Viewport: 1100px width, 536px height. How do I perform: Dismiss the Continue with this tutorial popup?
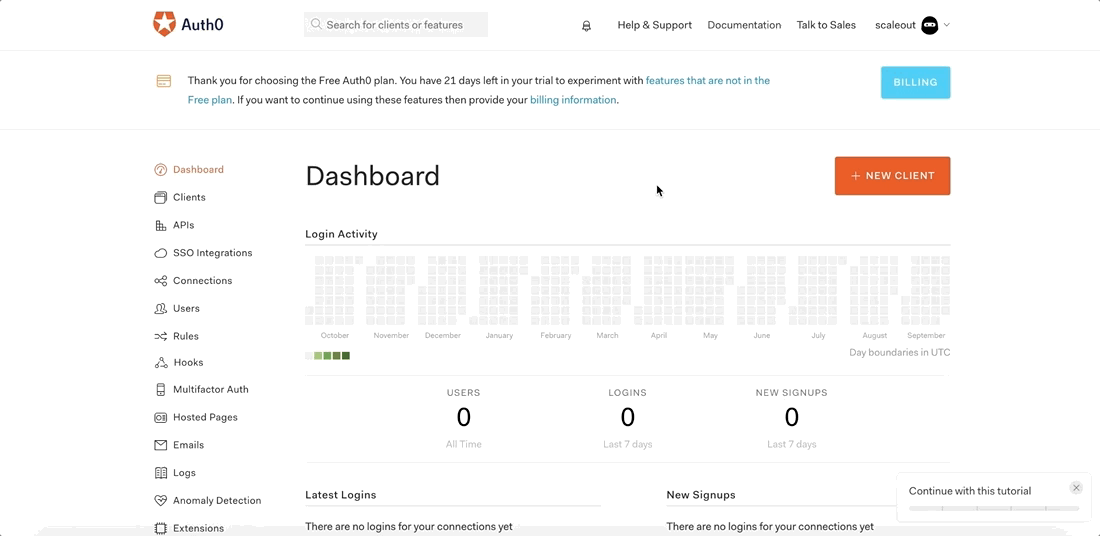pos(1076,488)
